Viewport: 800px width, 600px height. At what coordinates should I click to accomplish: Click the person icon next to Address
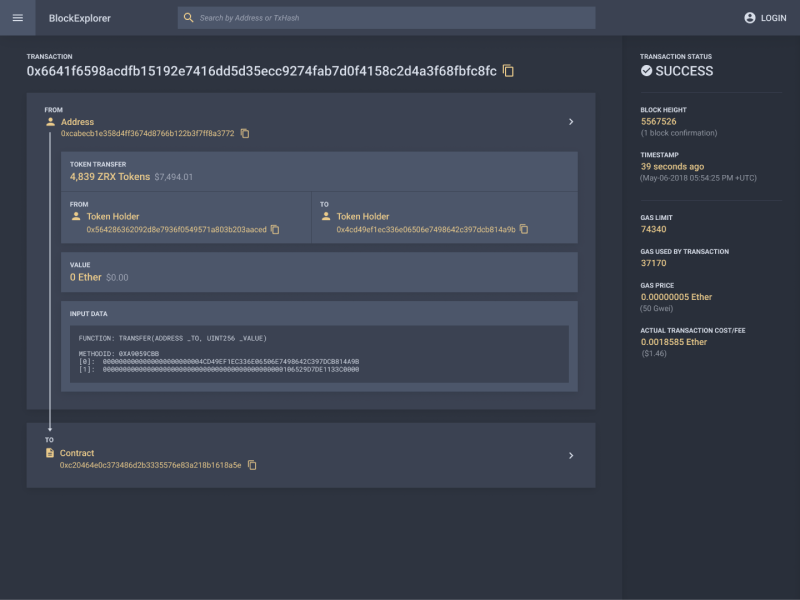pos(50,121)
